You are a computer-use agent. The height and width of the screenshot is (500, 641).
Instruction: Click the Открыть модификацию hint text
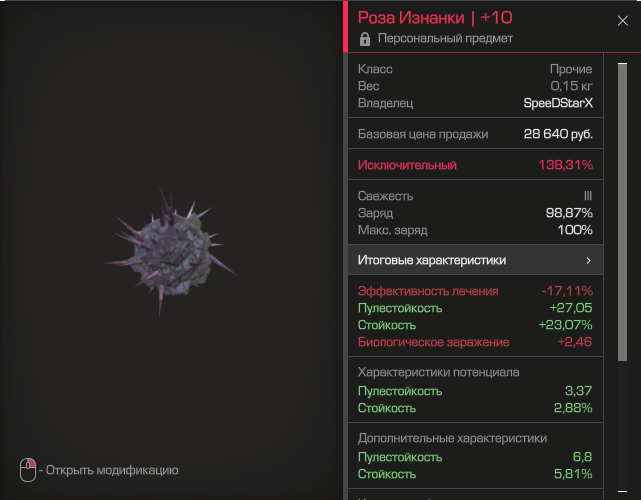[x=112, y=470]
